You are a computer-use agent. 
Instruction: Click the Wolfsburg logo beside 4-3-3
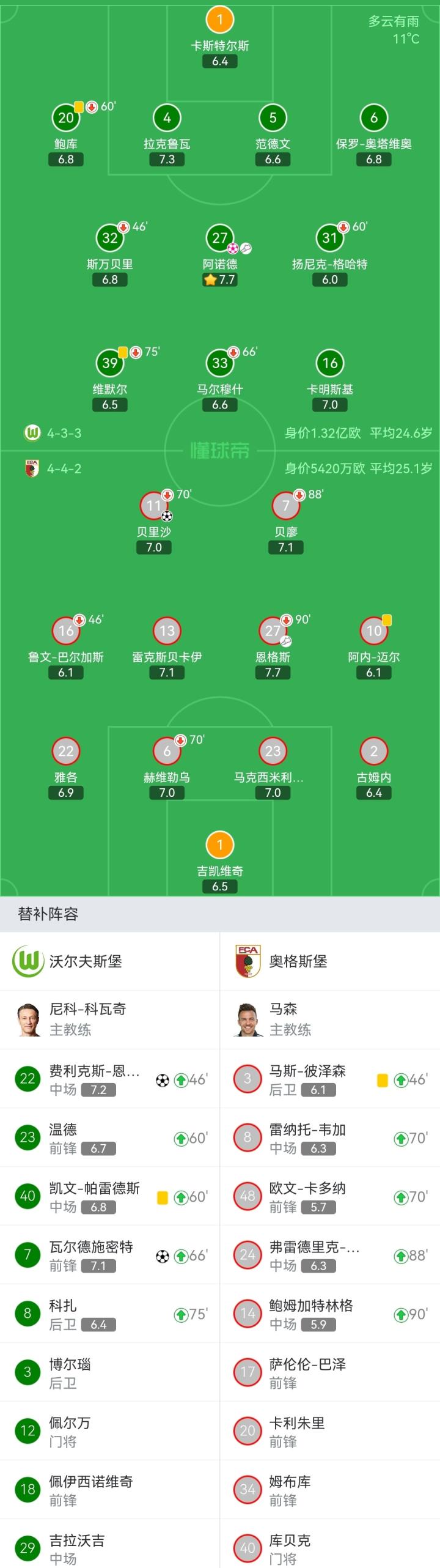click(32, 433)
